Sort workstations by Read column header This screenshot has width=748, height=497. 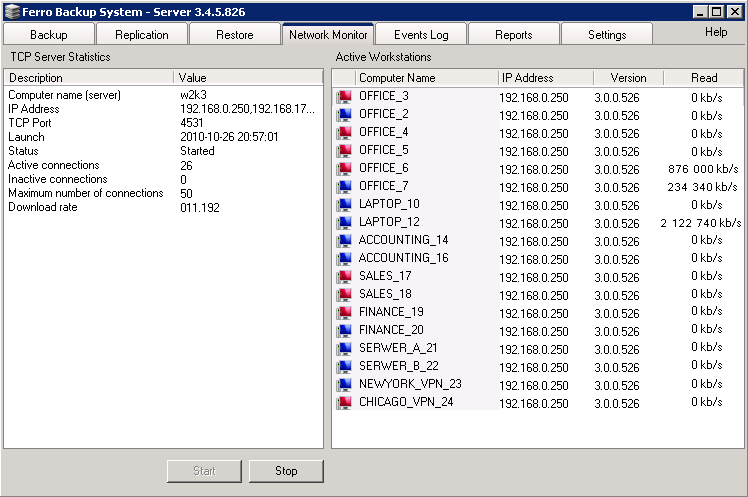[704, 78]
